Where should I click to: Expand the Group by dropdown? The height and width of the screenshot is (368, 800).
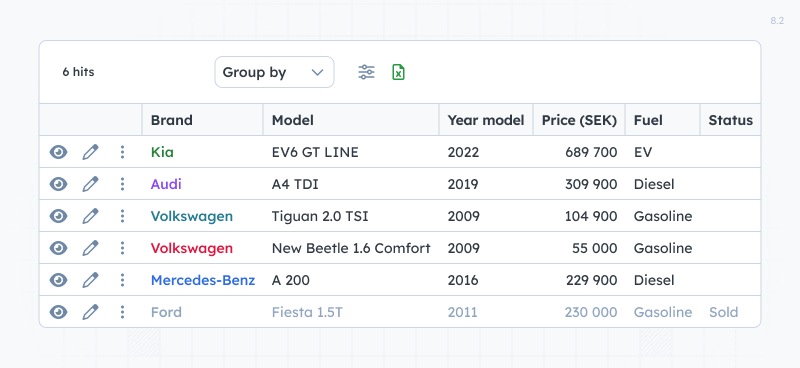pos(274,72)
